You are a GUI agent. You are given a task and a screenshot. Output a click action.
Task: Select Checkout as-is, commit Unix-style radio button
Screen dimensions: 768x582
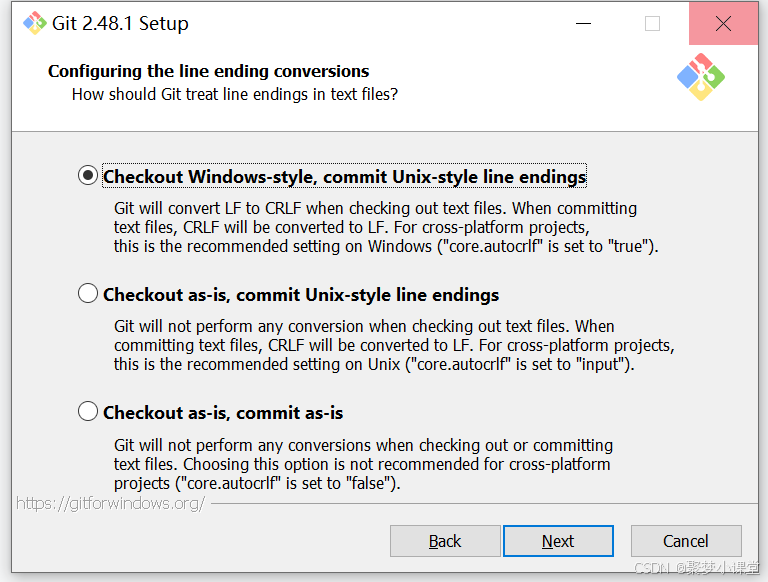[88, 293]
